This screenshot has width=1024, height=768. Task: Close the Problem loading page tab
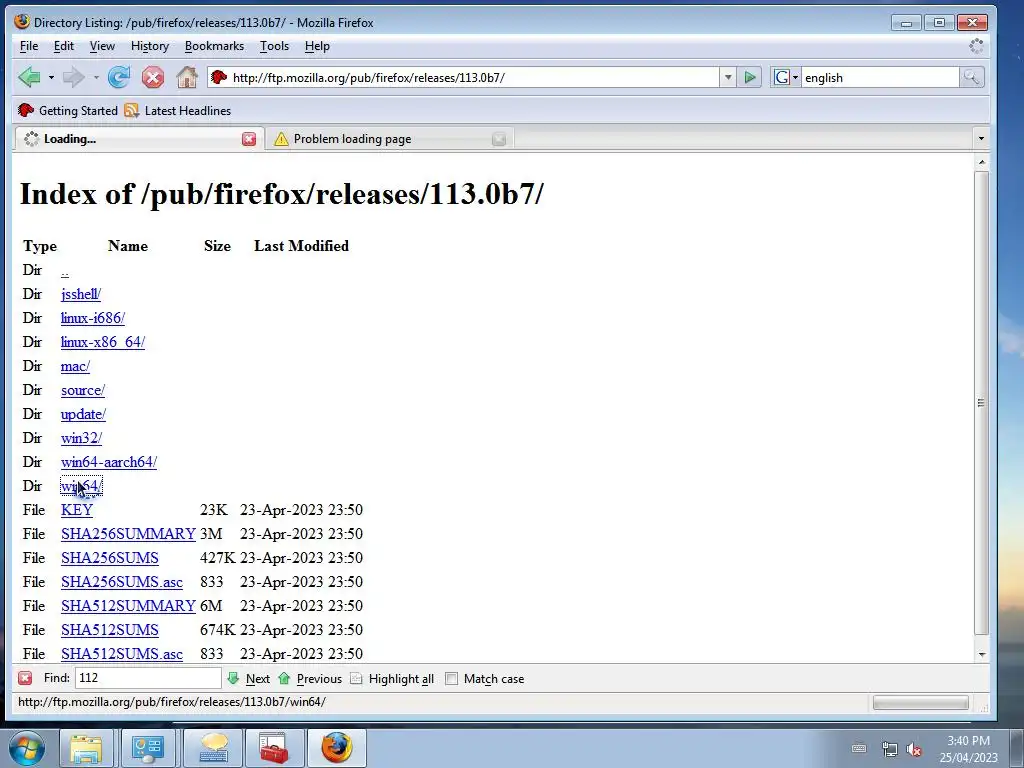click(499, 138)
